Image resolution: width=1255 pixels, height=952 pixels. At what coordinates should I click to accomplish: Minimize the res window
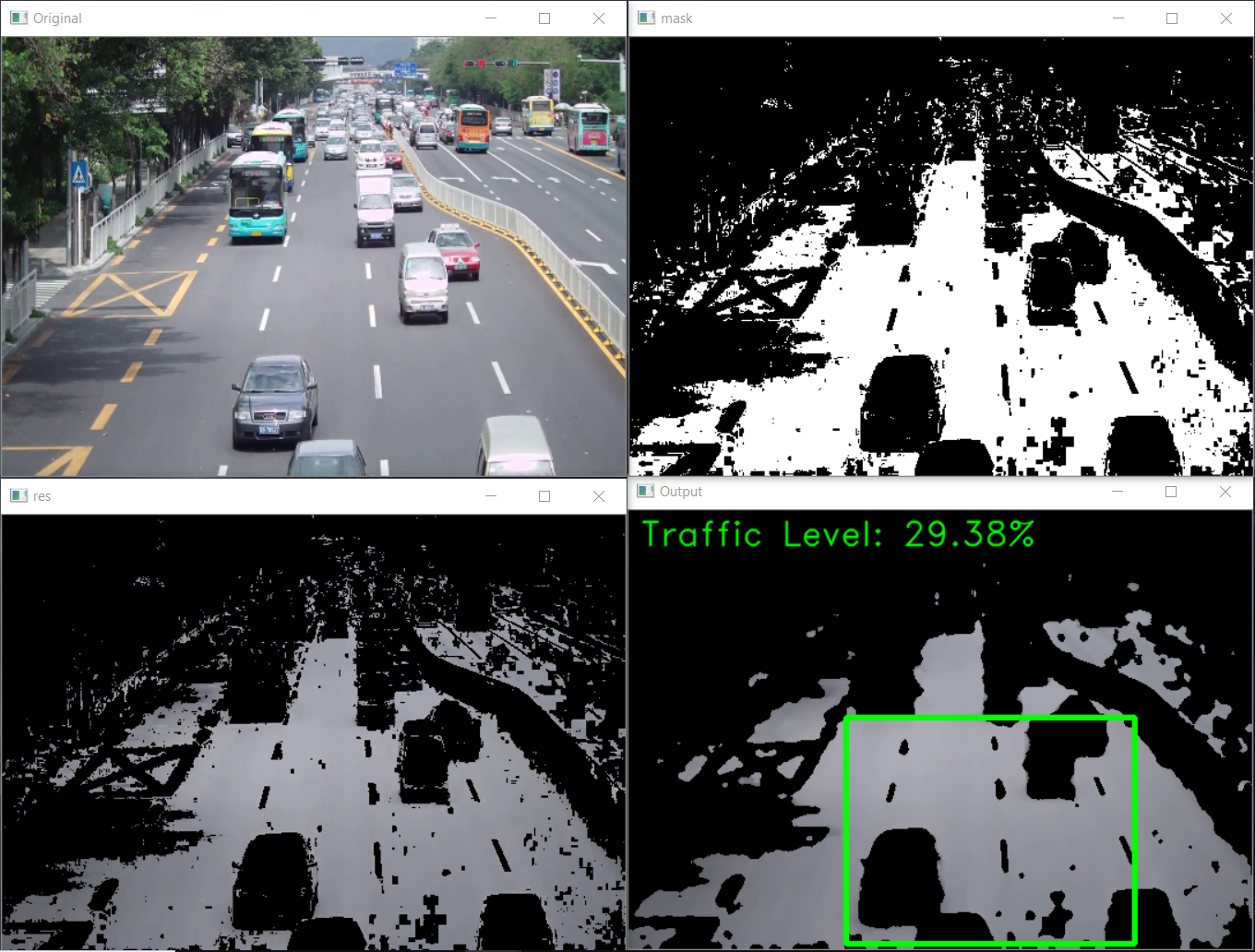point(491,496)
